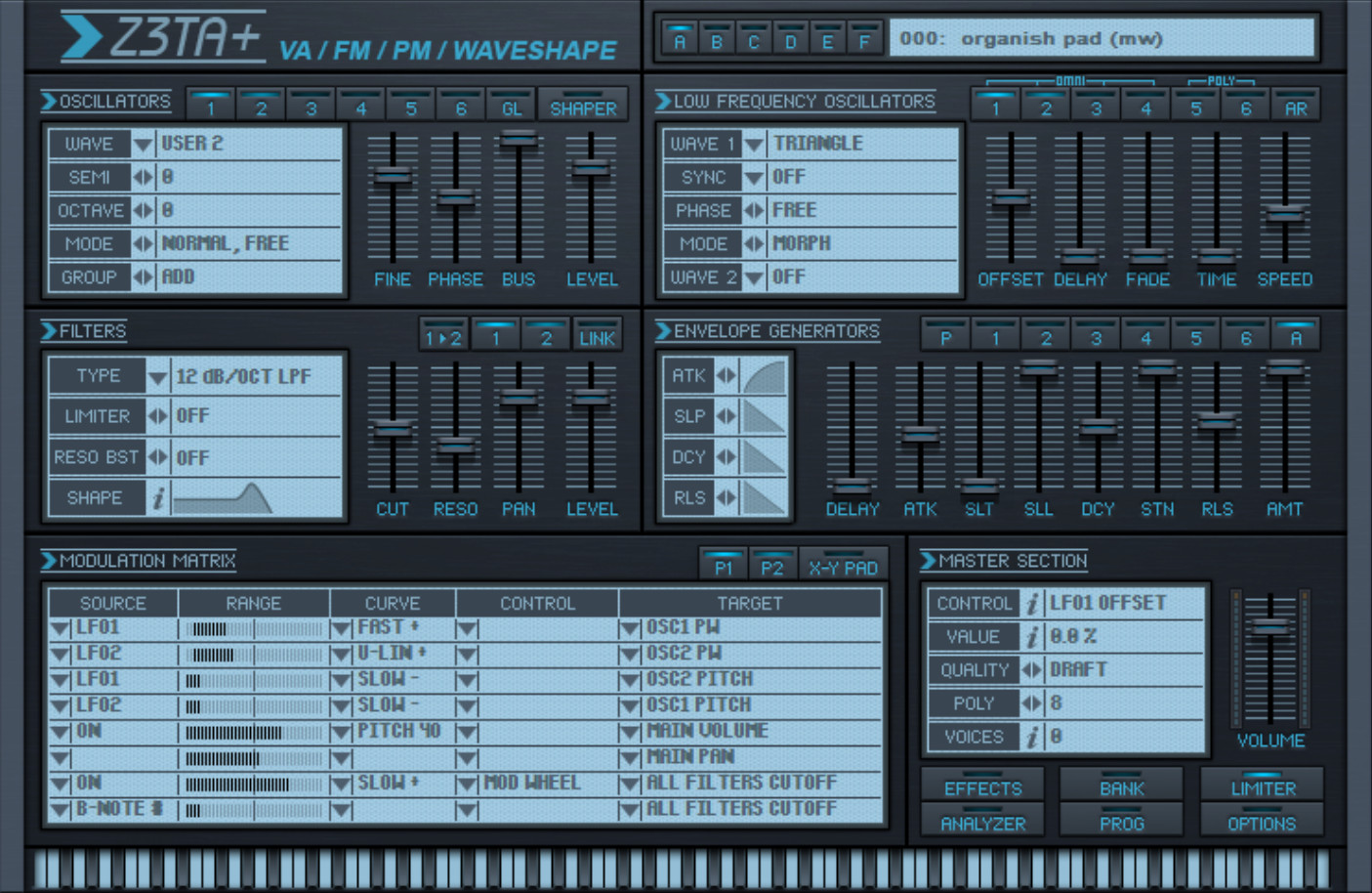Toggle program bank B button

point(717,38)
